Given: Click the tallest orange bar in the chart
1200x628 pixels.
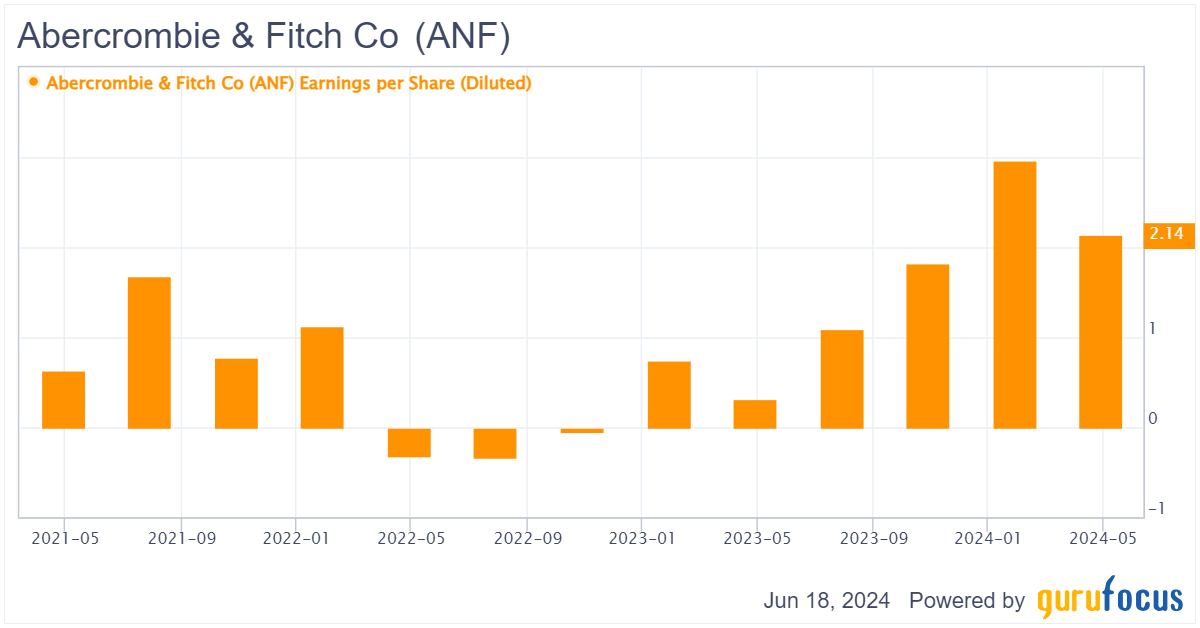Looking at the screenshot, I should tap(1014, 295).
